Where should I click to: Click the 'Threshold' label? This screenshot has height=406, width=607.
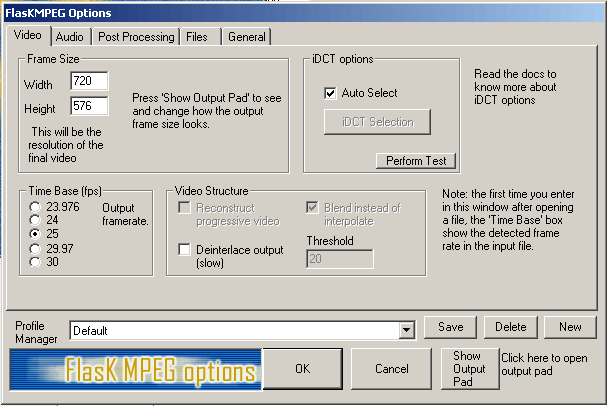coord(330,241)
